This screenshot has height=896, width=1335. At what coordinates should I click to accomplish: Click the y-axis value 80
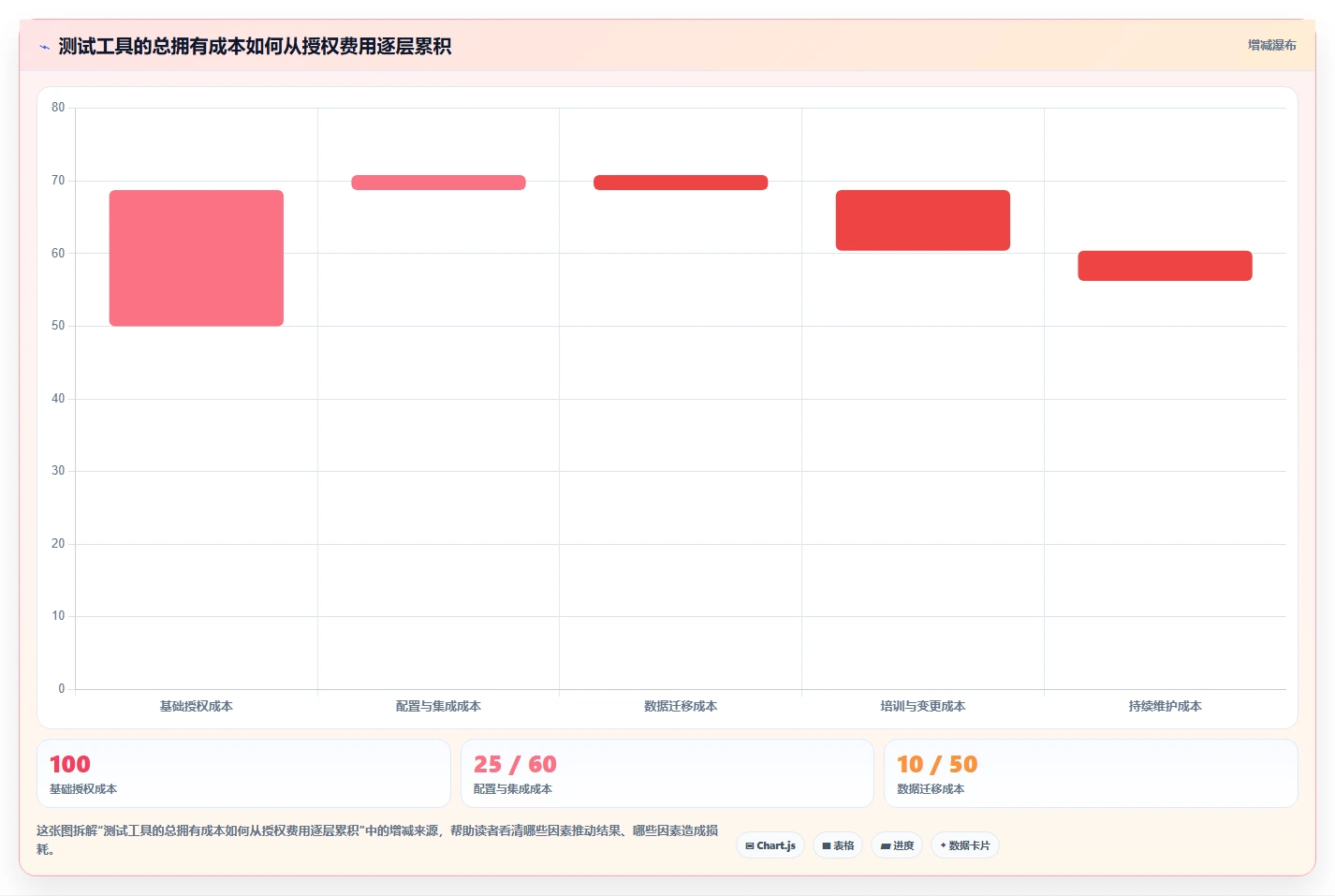[58, 108]
